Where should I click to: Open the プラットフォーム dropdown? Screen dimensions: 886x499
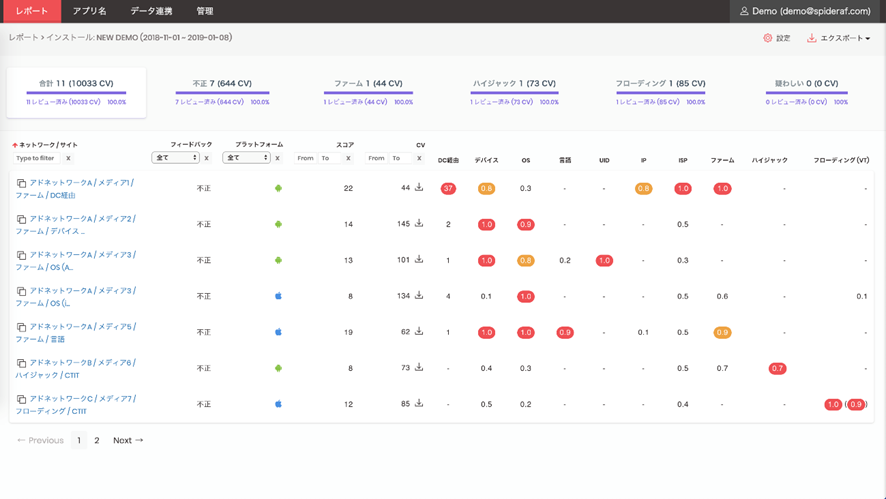(246, 158)
